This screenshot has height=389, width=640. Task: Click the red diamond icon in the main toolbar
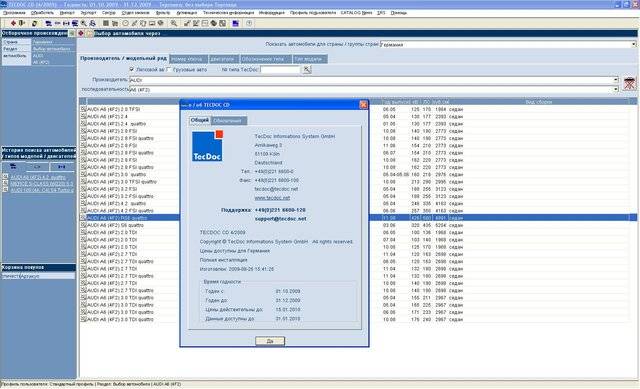pyautogui.click(x=13, y=23)
